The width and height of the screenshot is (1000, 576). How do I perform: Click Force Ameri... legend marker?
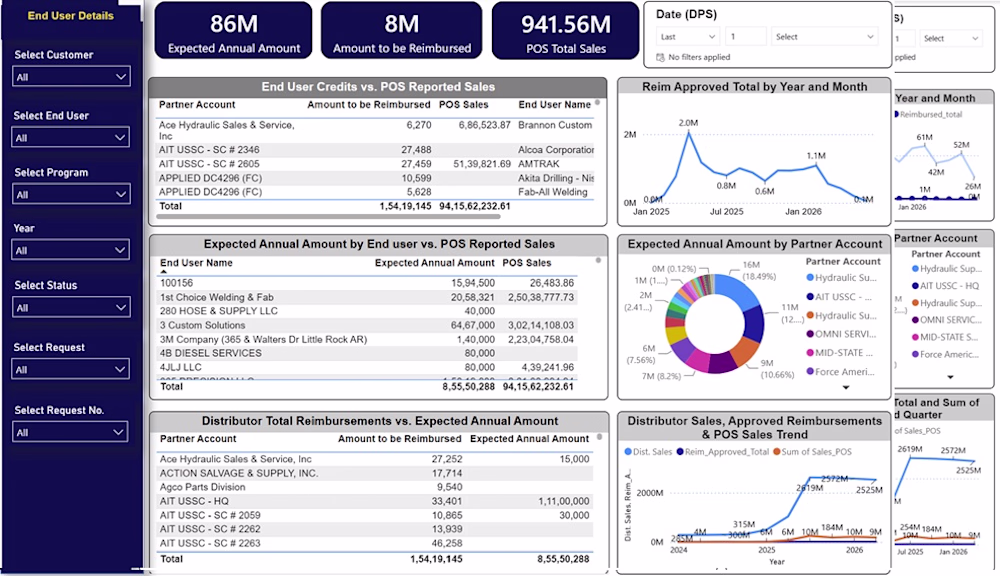810,371
